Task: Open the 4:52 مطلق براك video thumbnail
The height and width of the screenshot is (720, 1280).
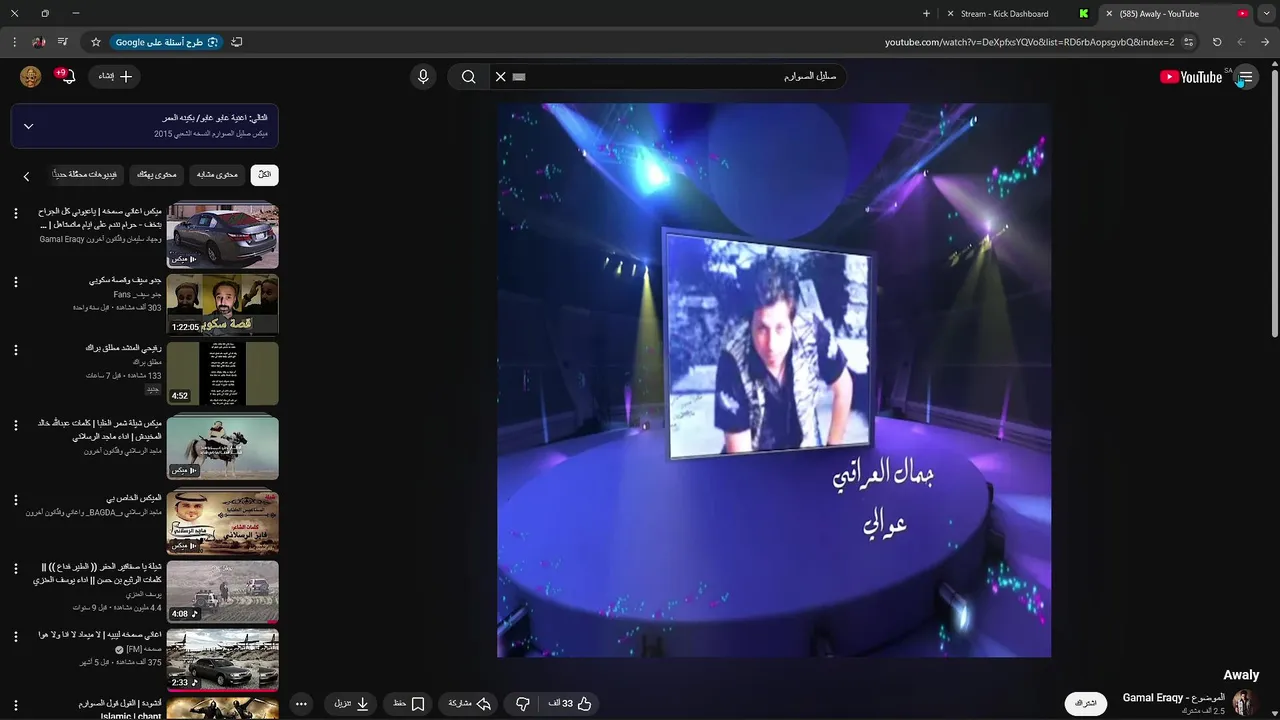Action: pyautogui.click(x=222, y=373)
